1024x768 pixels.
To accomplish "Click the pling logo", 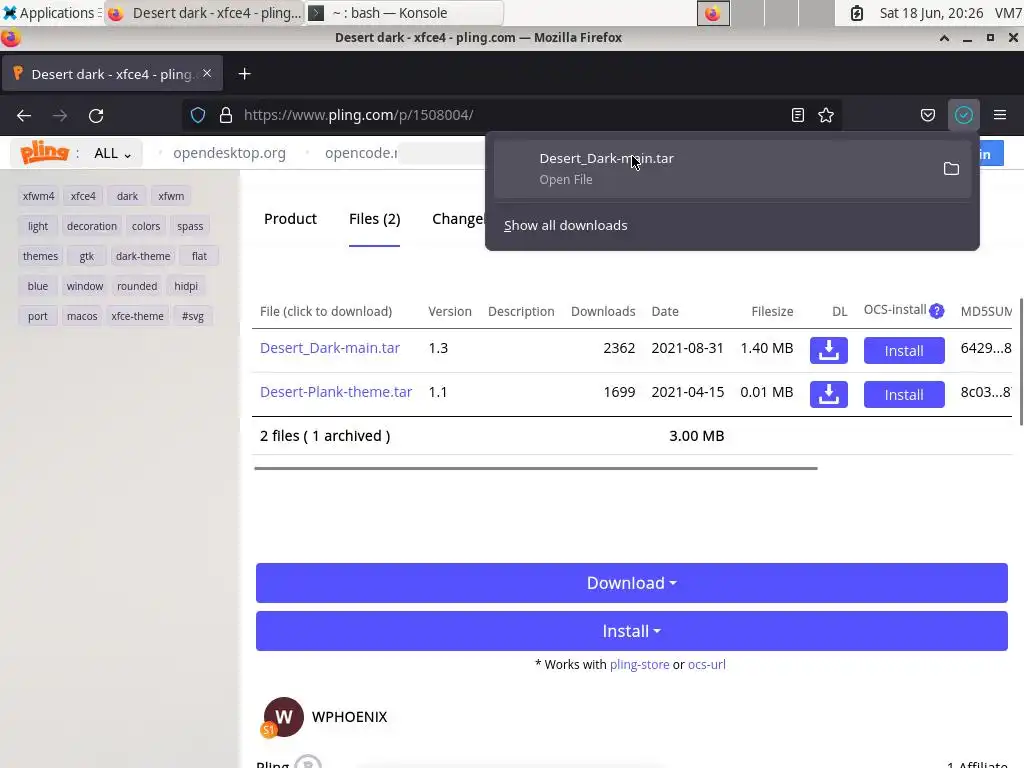I will 44,152.
